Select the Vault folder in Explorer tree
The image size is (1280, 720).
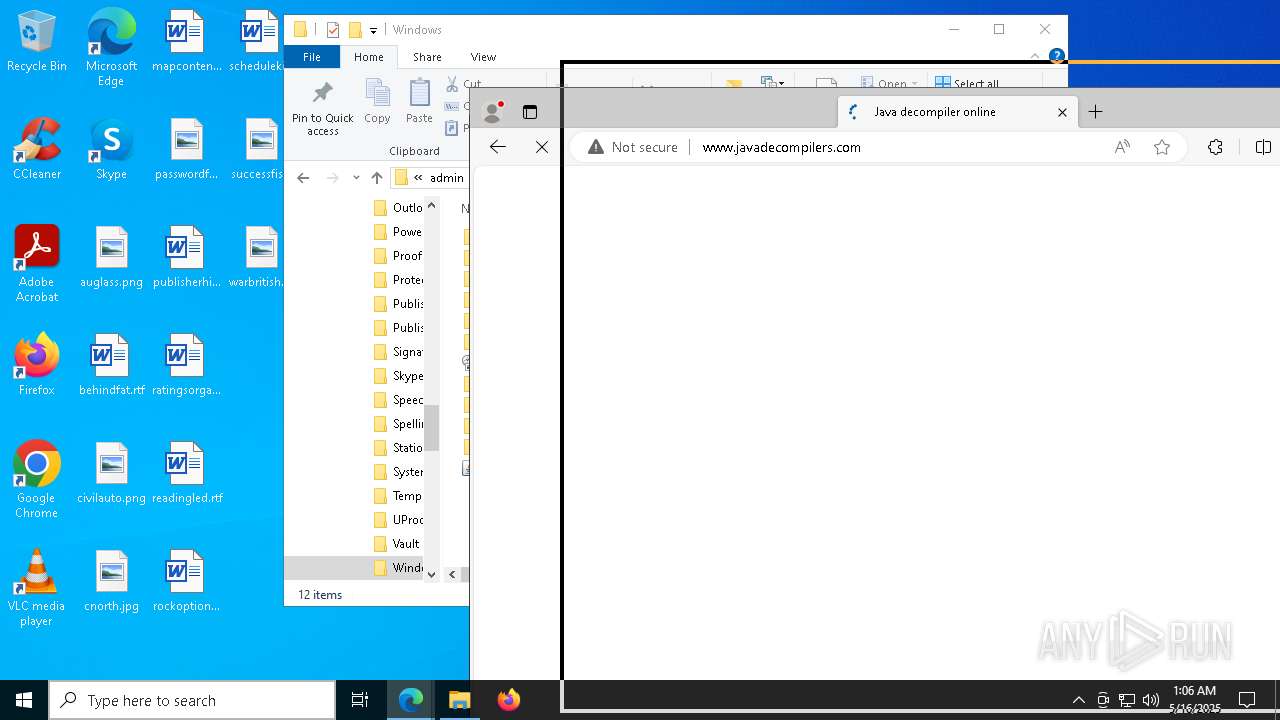click(397, 544)
